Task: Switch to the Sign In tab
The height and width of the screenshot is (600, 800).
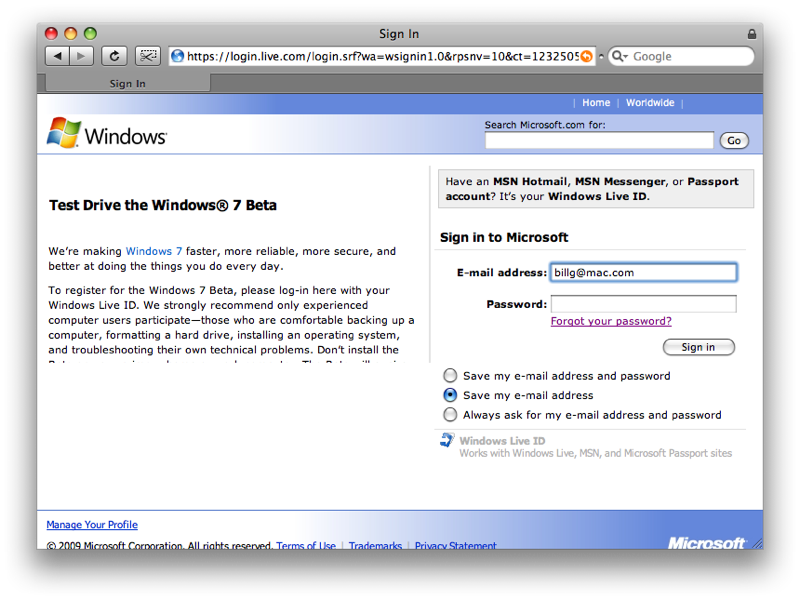Action: (128, 83)
